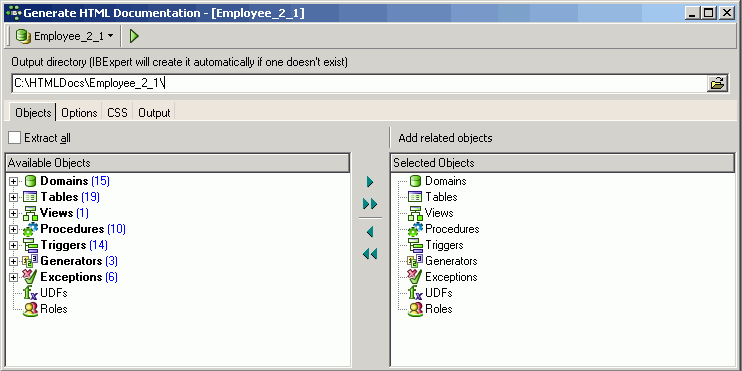Select Tables icon in Available Objects
742x371 pixels.
[30, 197]
